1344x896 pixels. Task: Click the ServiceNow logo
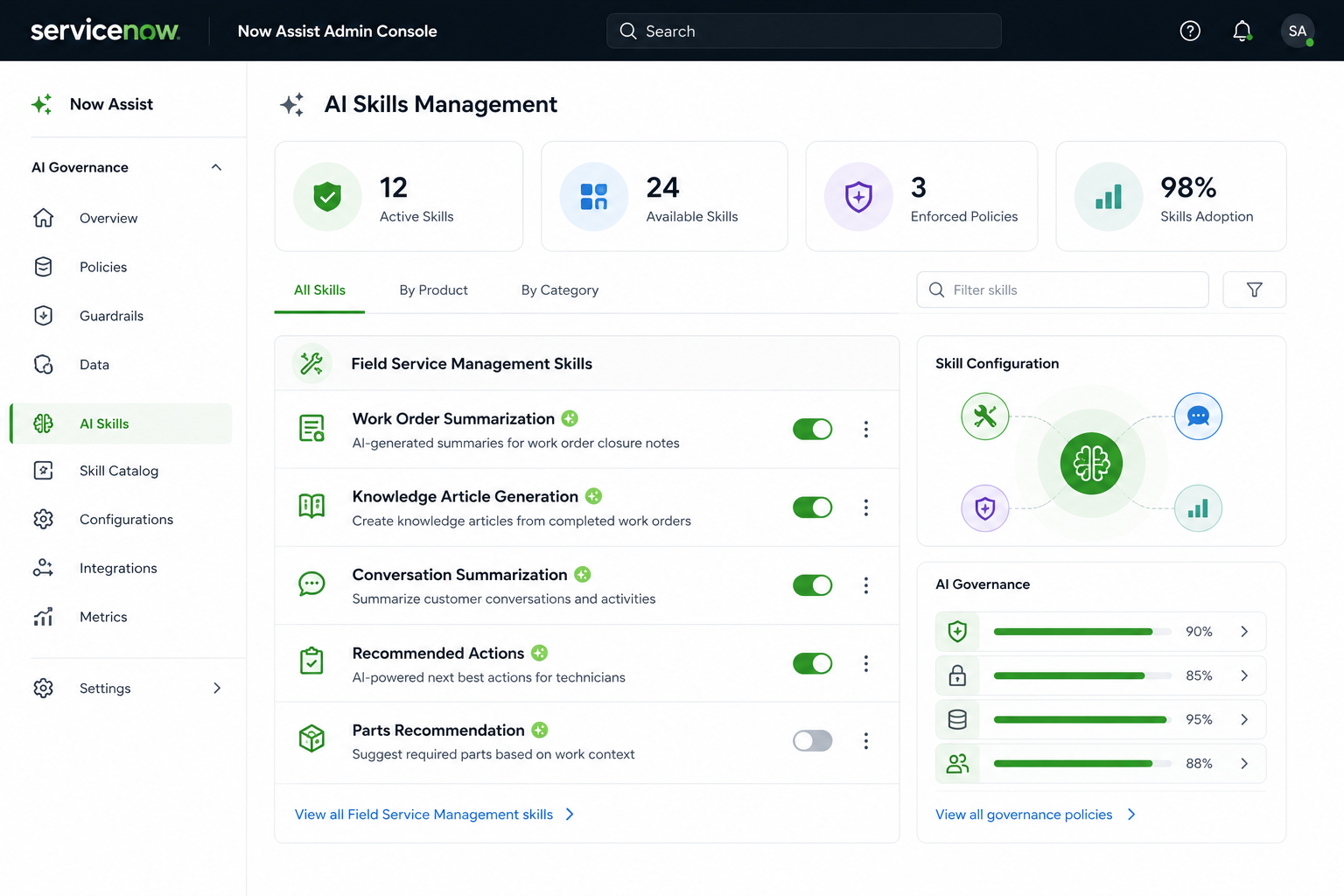[105, 31]
